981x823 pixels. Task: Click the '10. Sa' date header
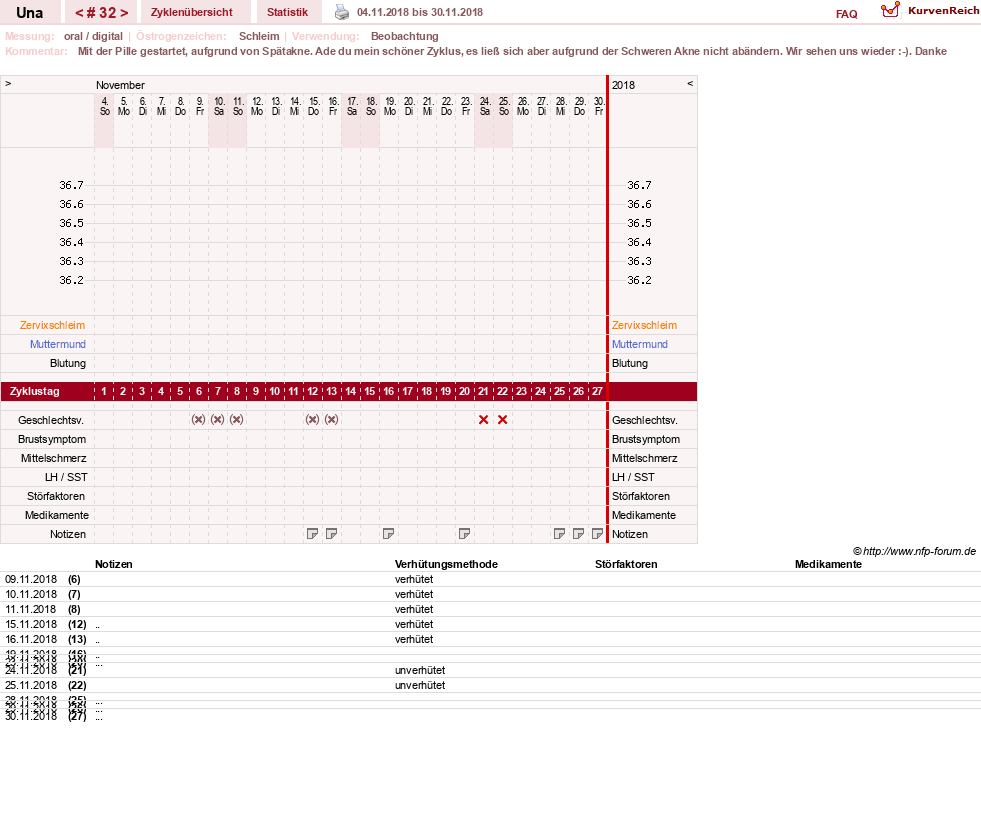pos(219,106)
